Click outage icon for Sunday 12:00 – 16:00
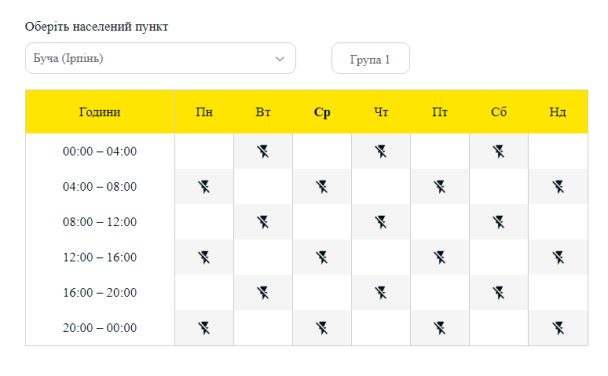 pos(558,257)
